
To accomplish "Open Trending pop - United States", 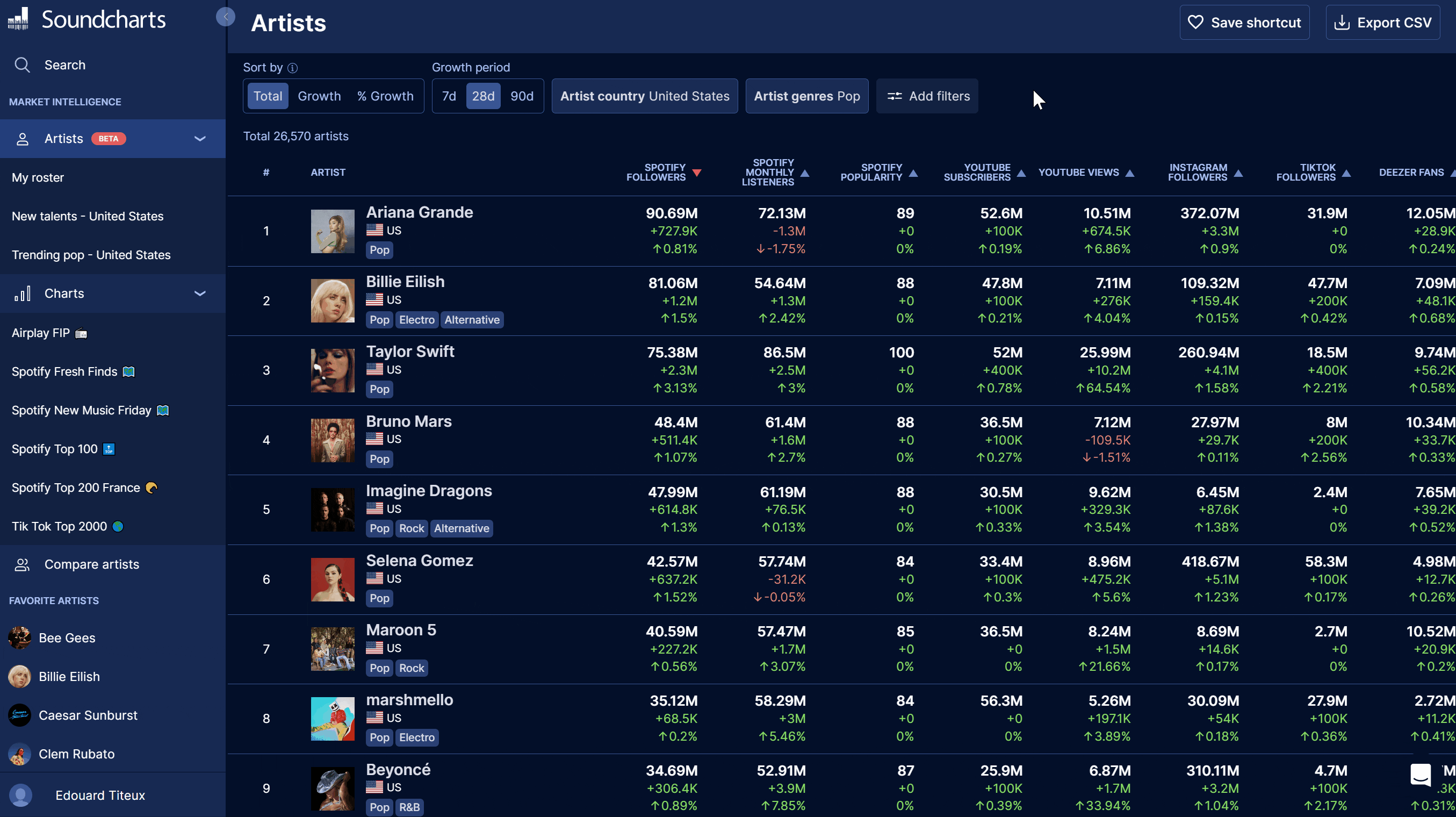I will [x=91, y=255].
